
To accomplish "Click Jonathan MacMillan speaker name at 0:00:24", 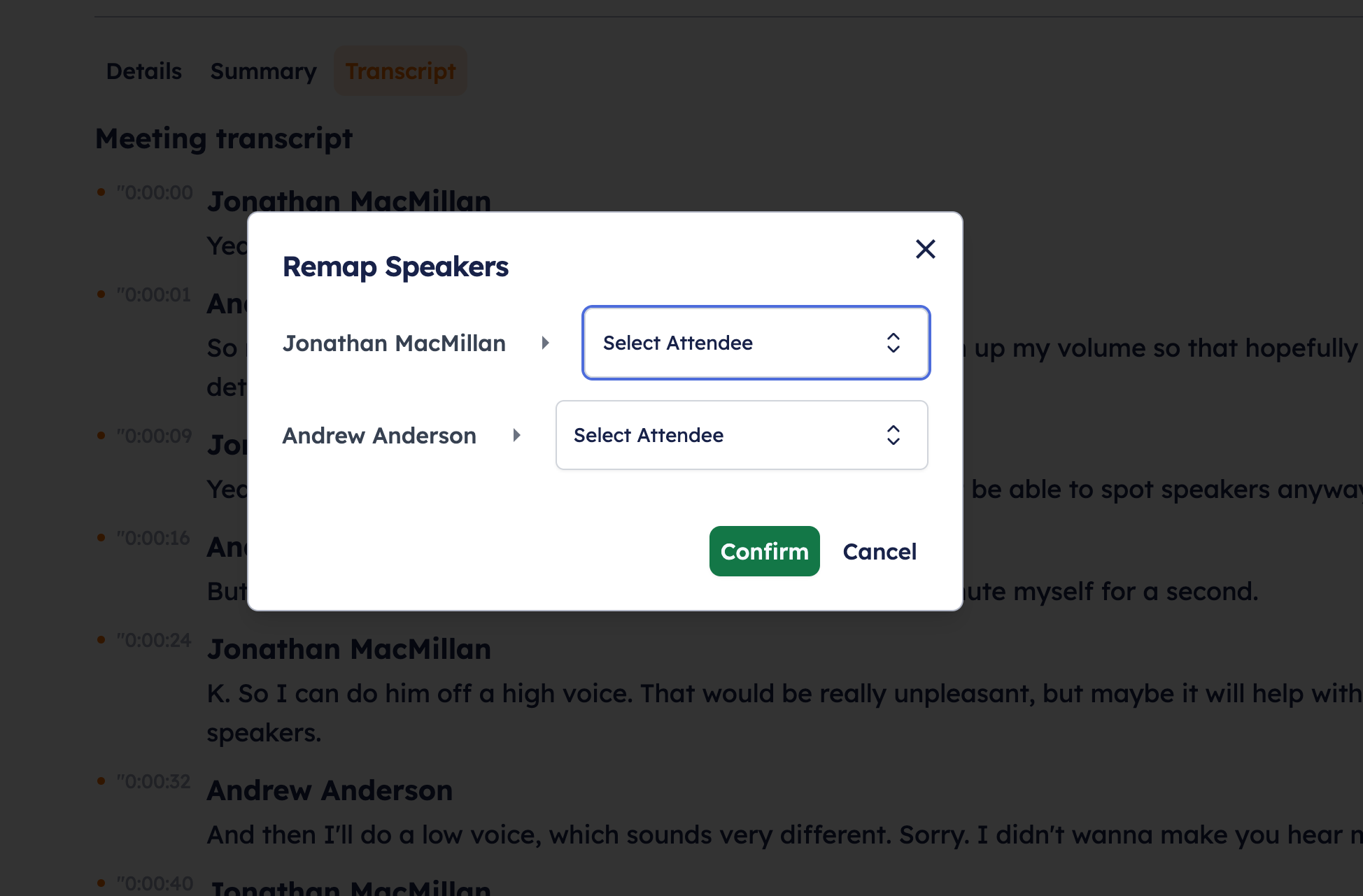I will pyautogui.click(x=348, y=649).
